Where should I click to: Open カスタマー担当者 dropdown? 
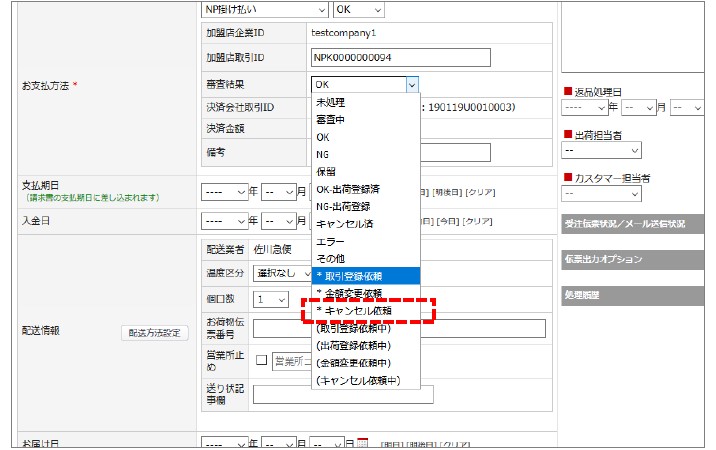(601, 194)
